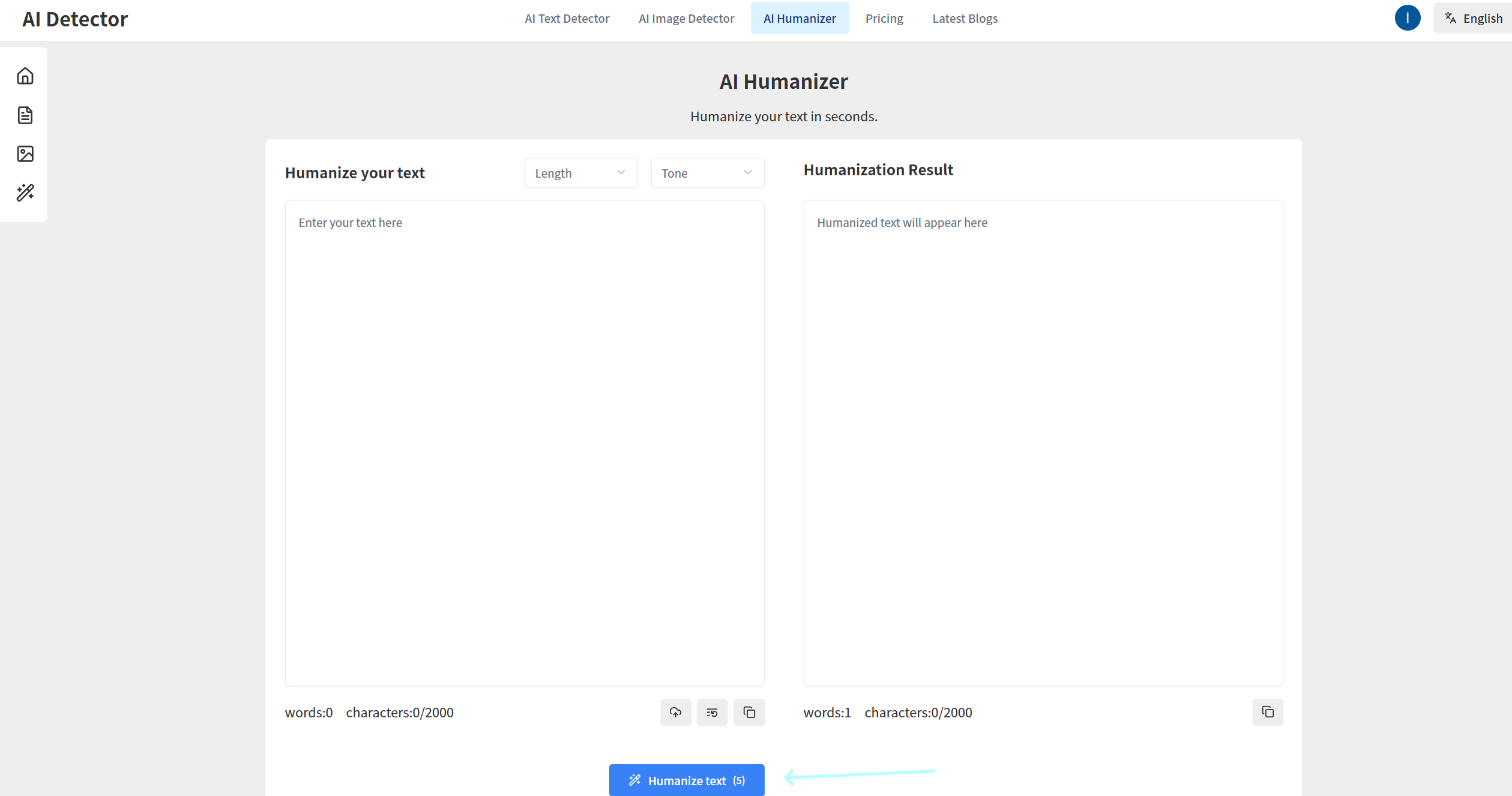The width and height of the screenshot is (1512, 796).
Task: Open the user profile avatar
Action: [1407, 18]
